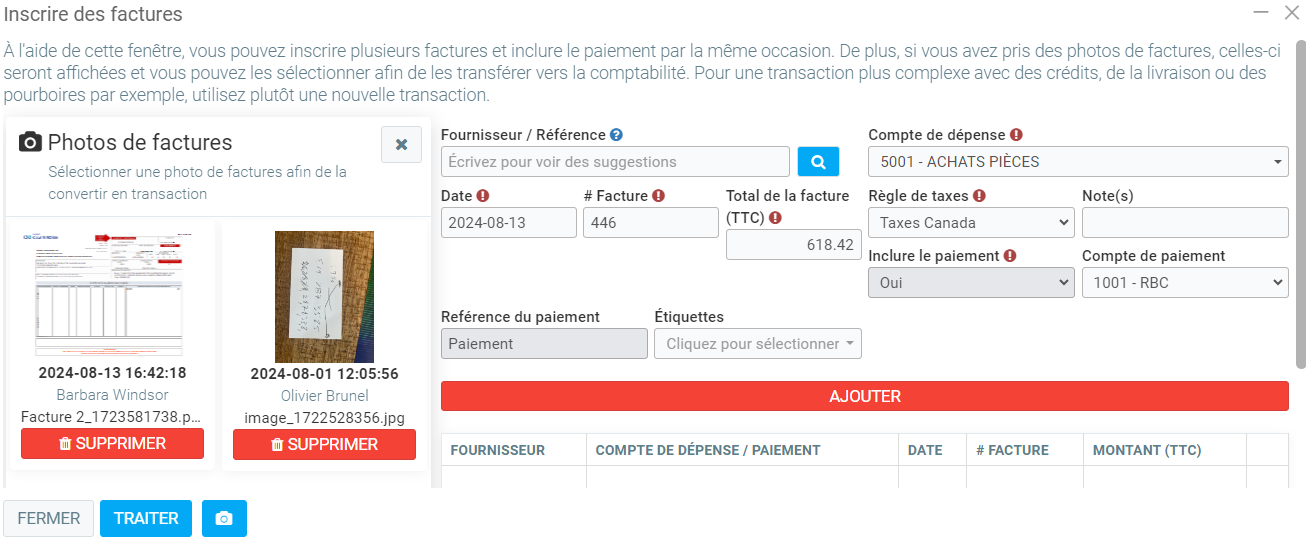Click the alert icon beside Inclure le paiement
1306x541 pixels.
click(x=1010, y=256)
